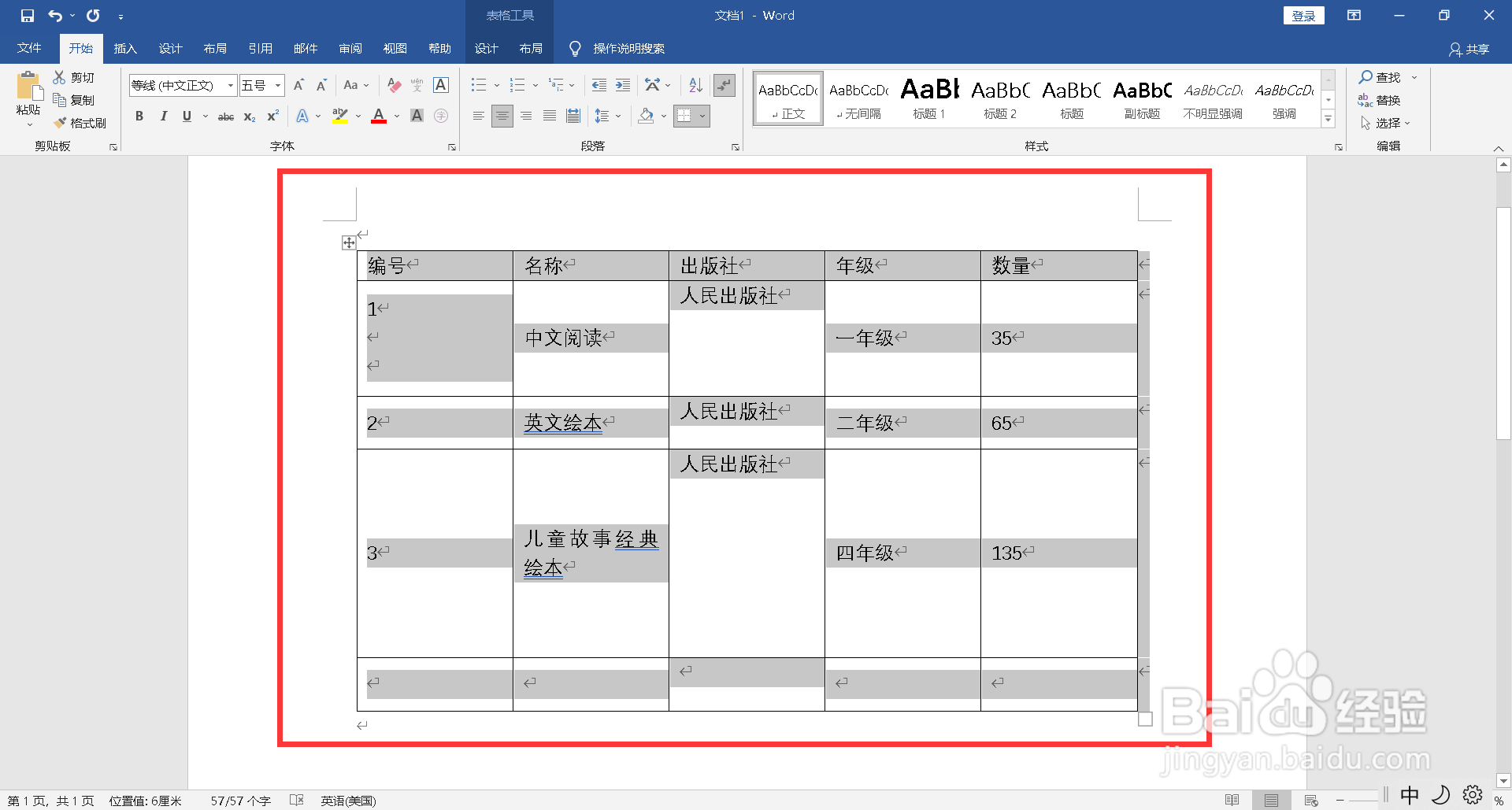Switch to the 插入 ribbon tab

click(125, 48)
